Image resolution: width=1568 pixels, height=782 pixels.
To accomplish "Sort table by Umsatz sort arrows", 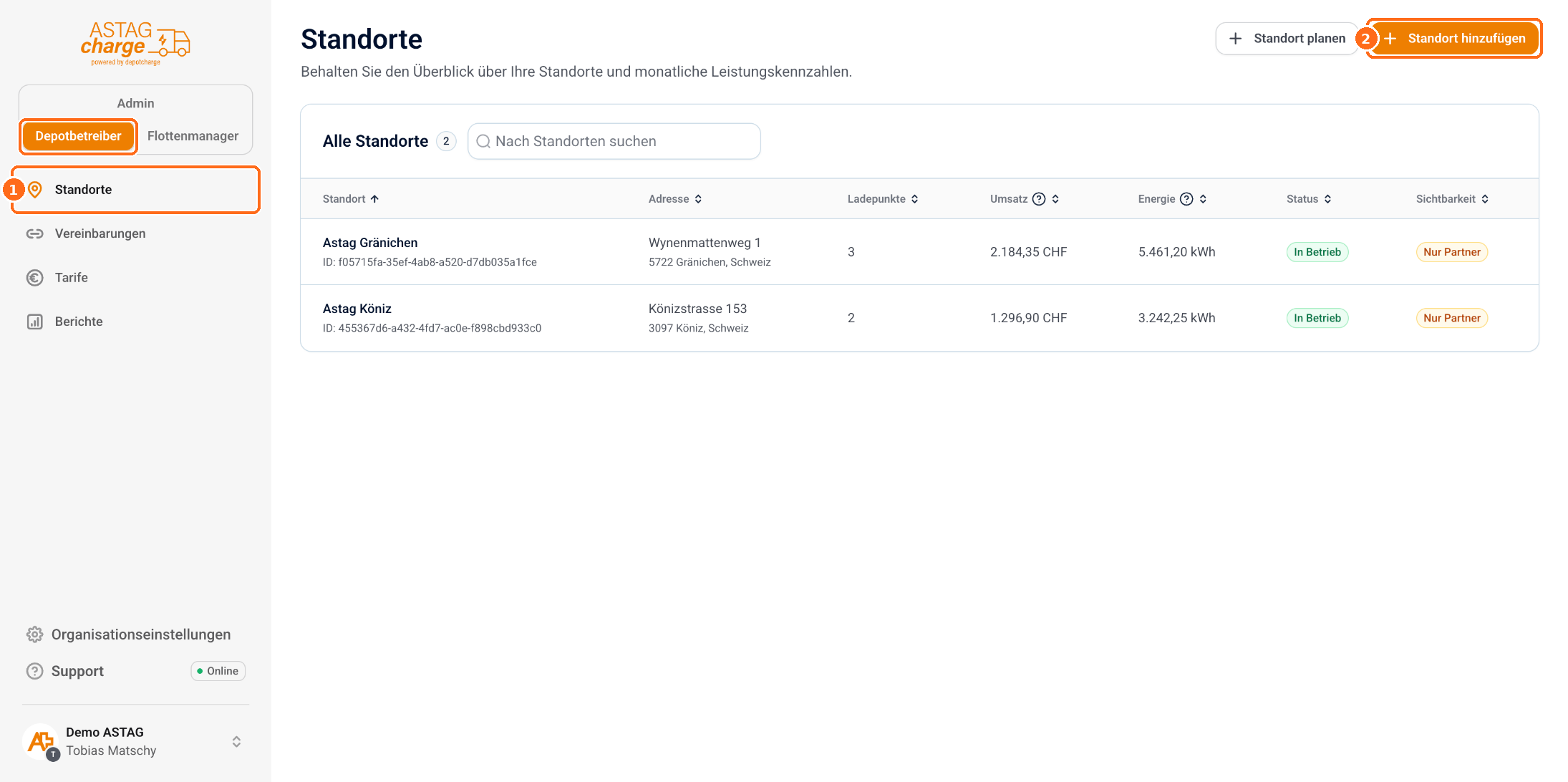I will pyautogui.click(x=1055, y=199).
